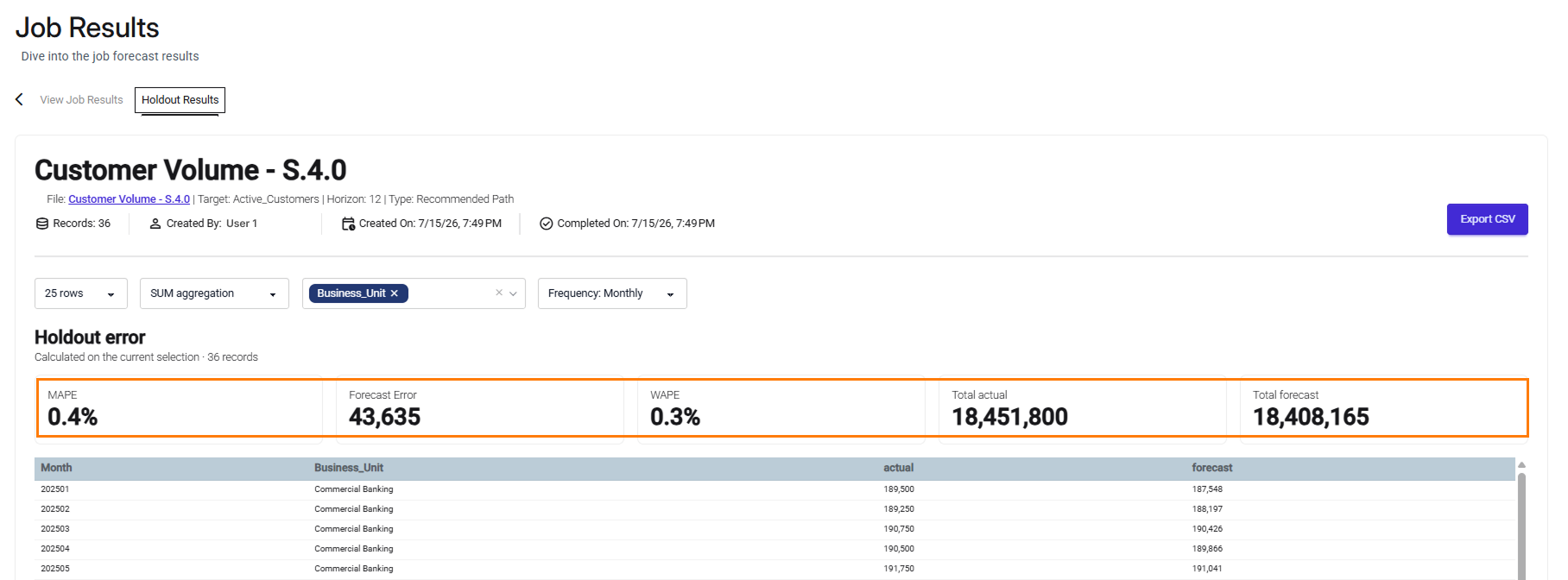The width and height of the screenshot is (1568, 580).
Task: Click the back arrow icon
Action: click(x=19, y=99)
